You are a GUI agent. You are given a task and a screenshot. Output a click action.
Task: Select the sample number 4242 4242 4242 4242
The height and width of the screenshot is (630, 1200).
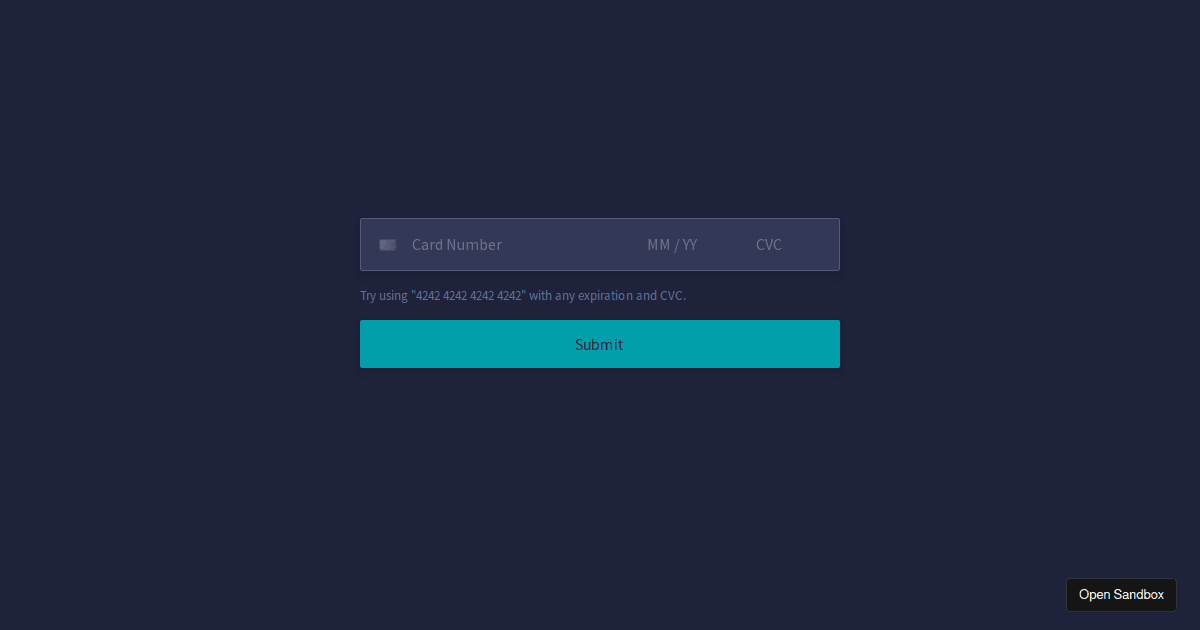469,296
